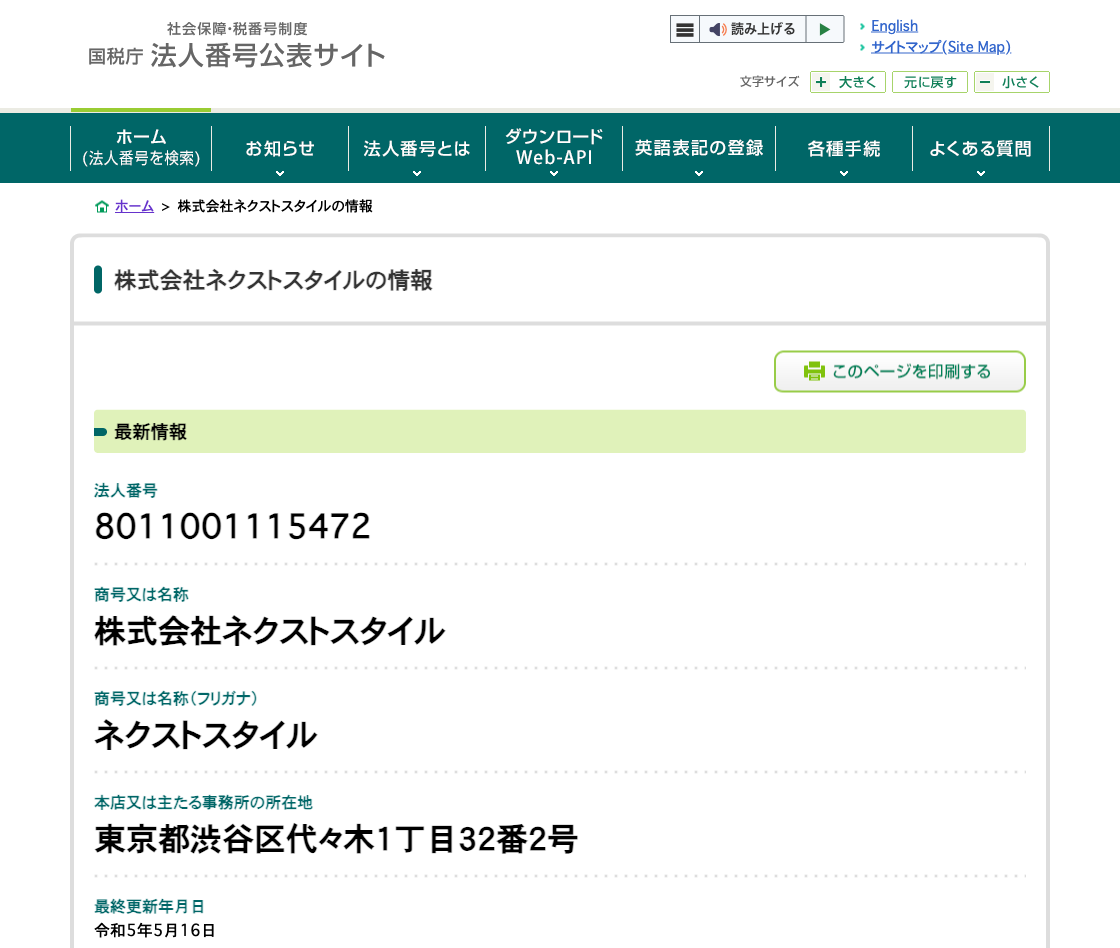The width and height of the screenshot is (1120, 948).
Task: Expand chevron under 法人番号とは
Action: tap(417, 174)
